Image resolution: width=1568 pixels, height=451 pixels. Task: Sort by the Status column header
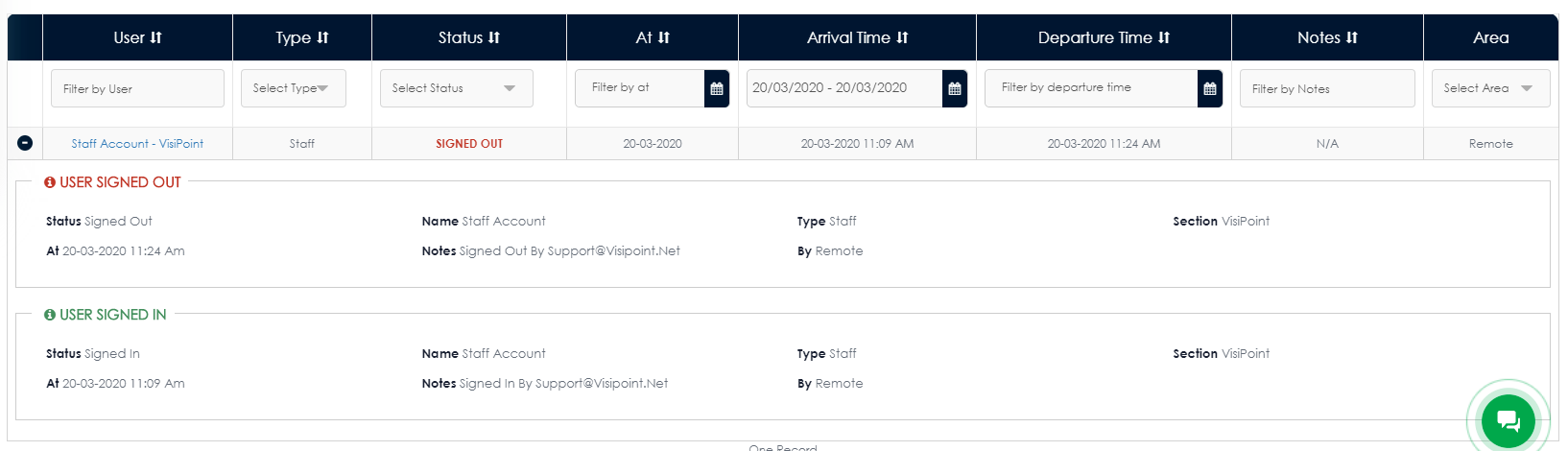coord(469,37)
